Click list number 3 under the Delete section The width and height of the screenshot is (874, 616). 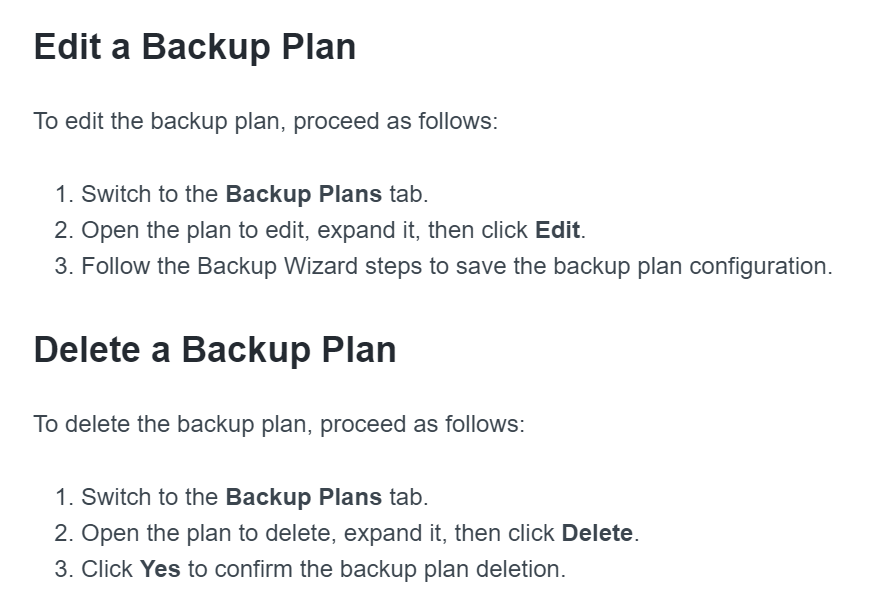coord(63,569)
